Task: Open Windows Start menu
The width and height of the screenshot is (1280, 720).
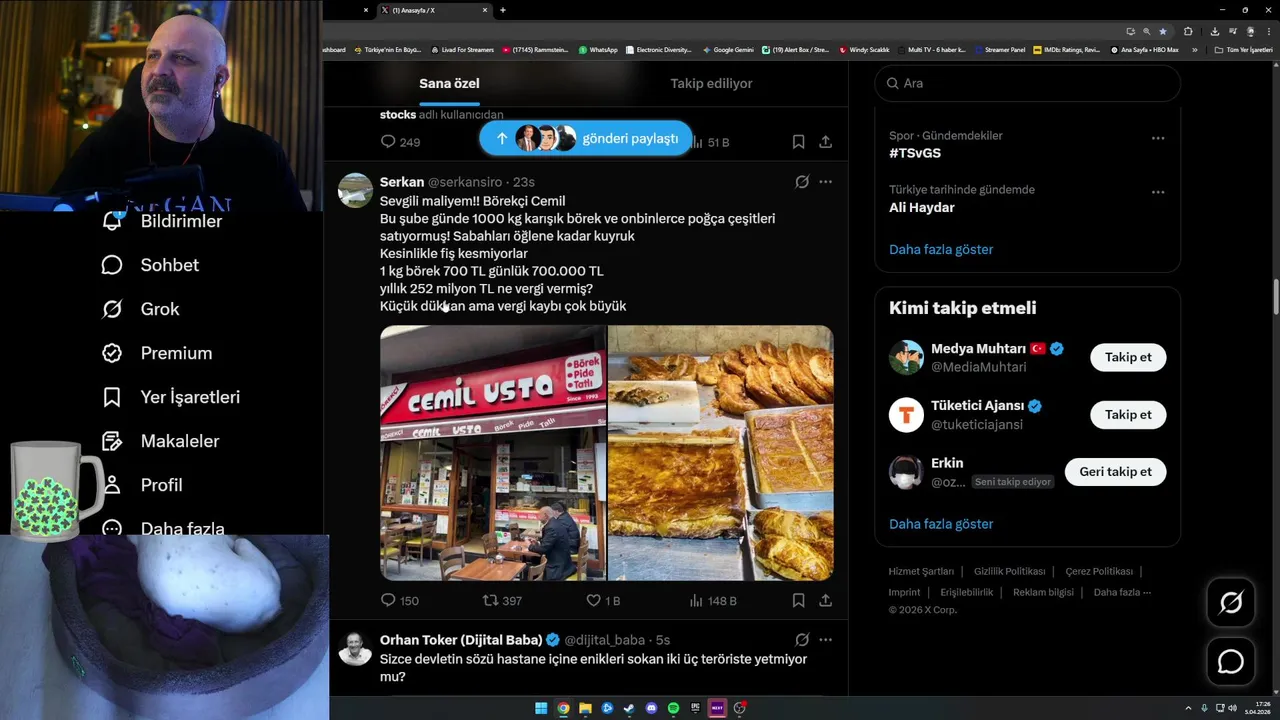Action: [x=541, y=708]
